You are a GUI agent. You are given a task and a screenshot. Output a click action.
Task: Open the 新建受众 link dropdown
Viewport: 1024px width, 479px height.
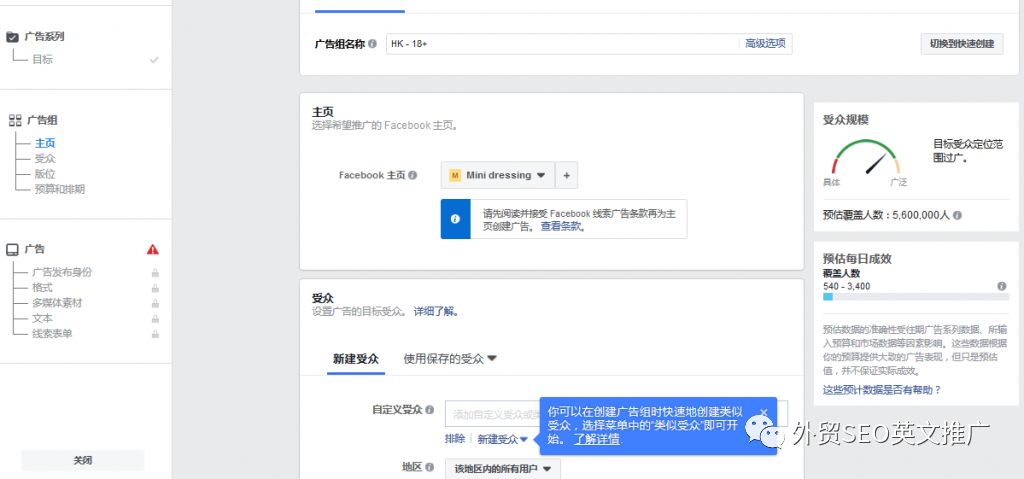502,440
